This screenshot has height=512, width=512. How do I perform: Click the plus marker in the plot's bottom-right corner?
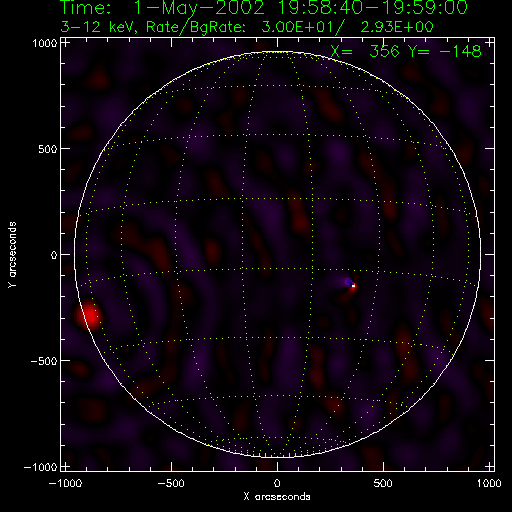(490, 466)
